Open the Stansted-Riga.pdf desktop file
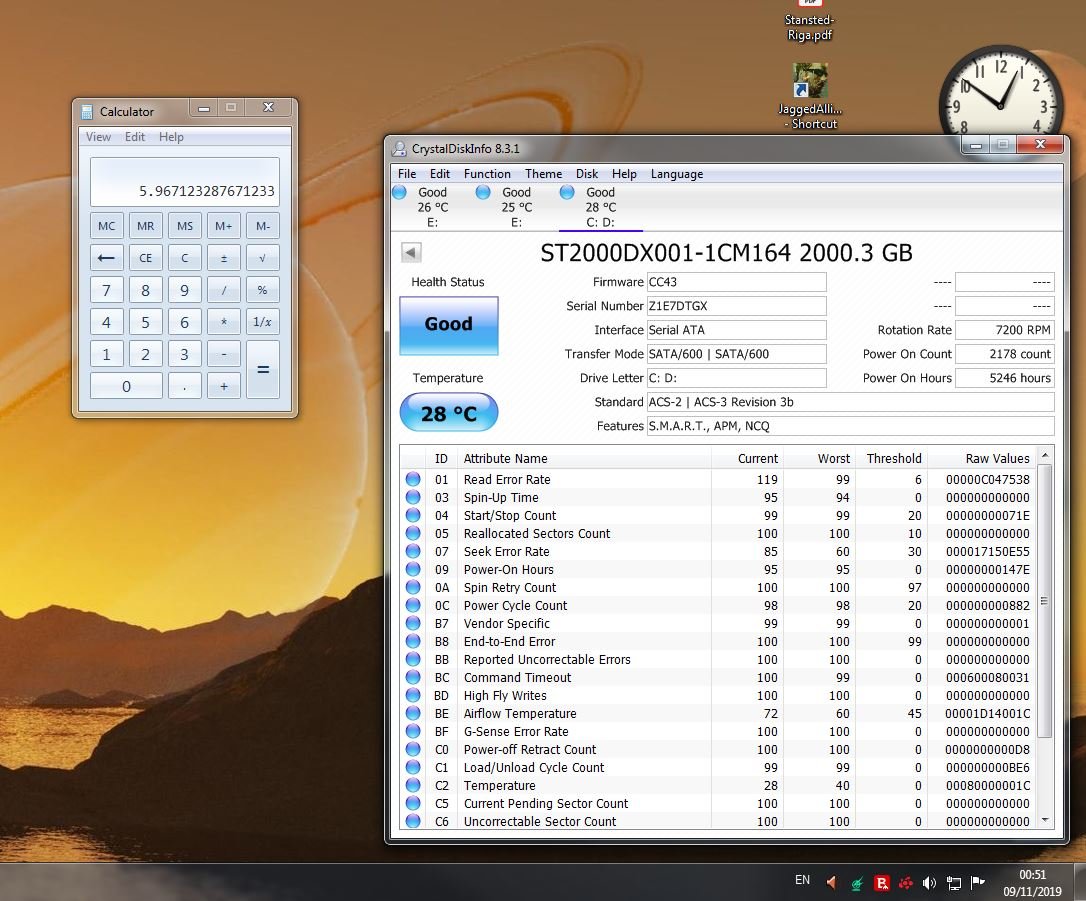Screen dimensions: 1086x901 click(x=809, y=21)
